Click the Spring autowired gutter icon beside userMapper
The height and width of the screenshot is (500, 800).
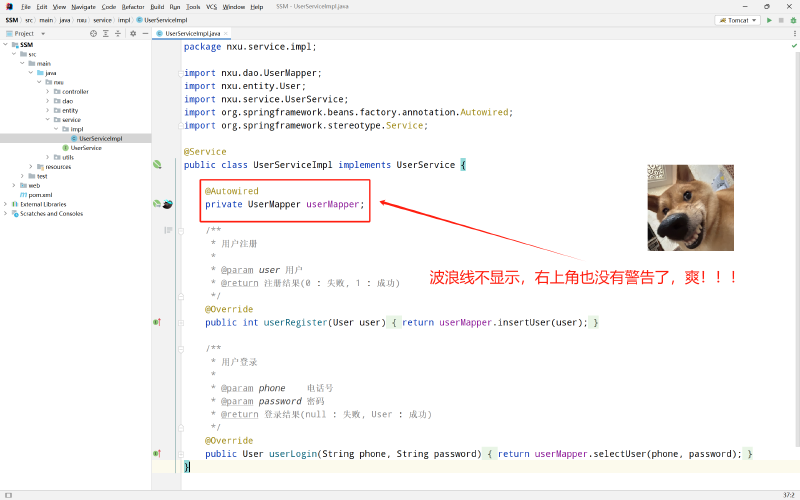157,204
